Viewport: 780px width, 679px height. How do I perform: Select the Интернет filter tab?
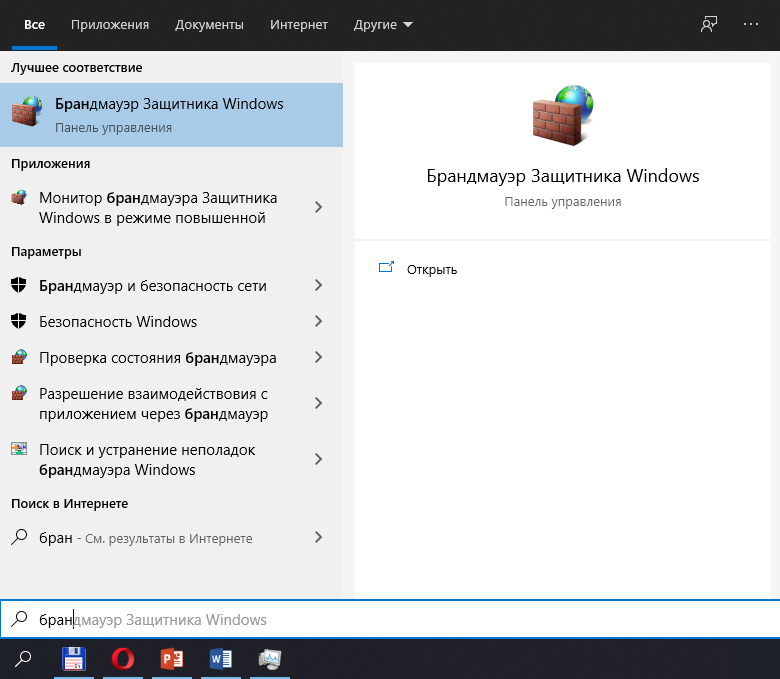coord(299,24)
